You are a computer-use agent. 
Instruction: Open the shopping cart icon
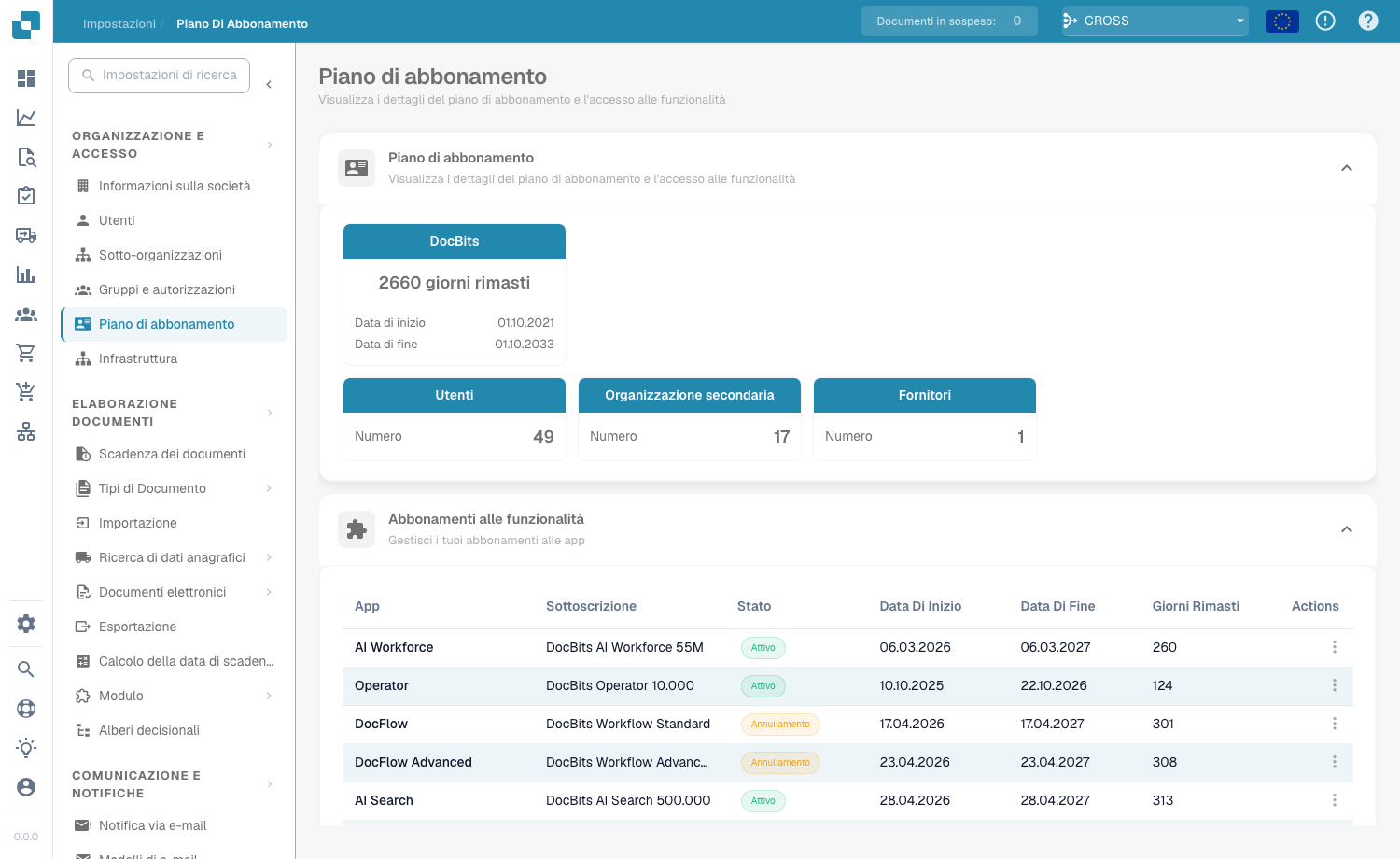[26, 353]
